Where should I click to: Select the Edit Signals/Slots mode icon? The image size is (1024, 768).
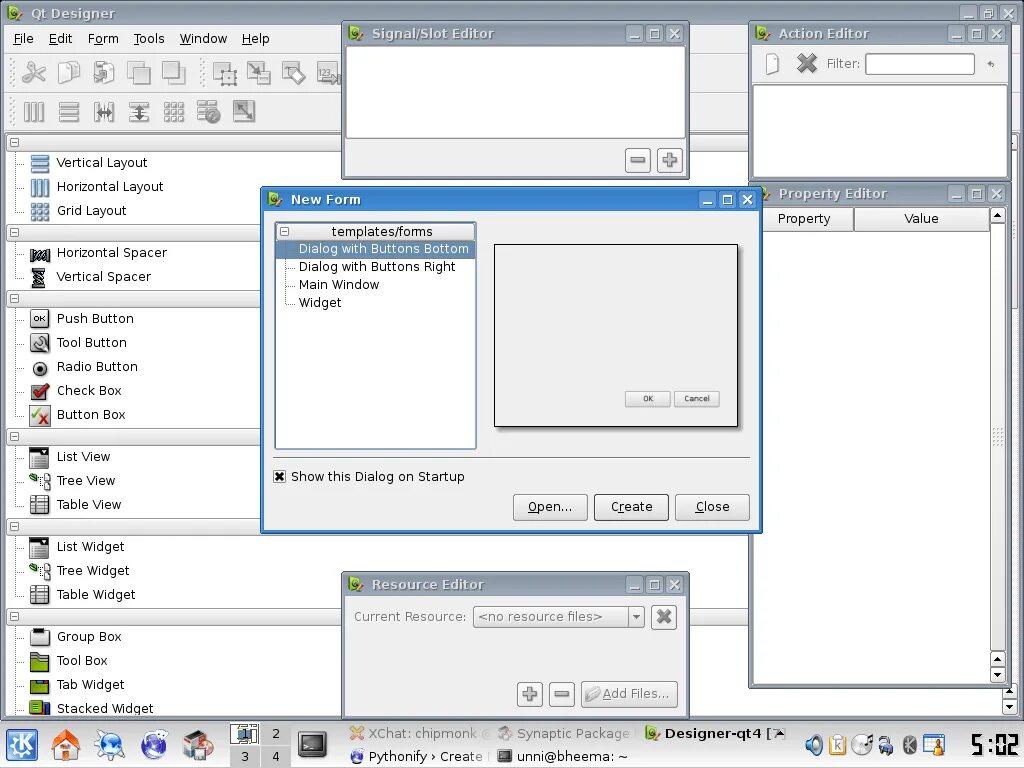pos(259,72)
